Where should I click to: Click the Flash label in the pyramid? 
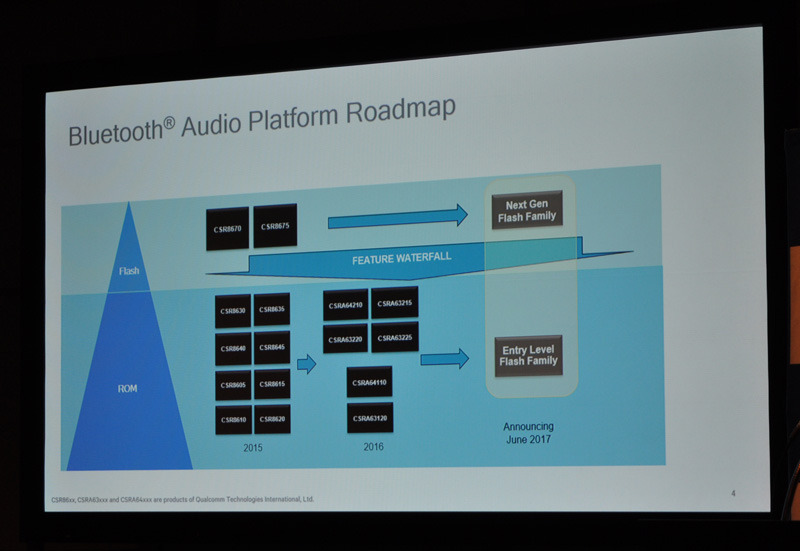pos(129,271)
